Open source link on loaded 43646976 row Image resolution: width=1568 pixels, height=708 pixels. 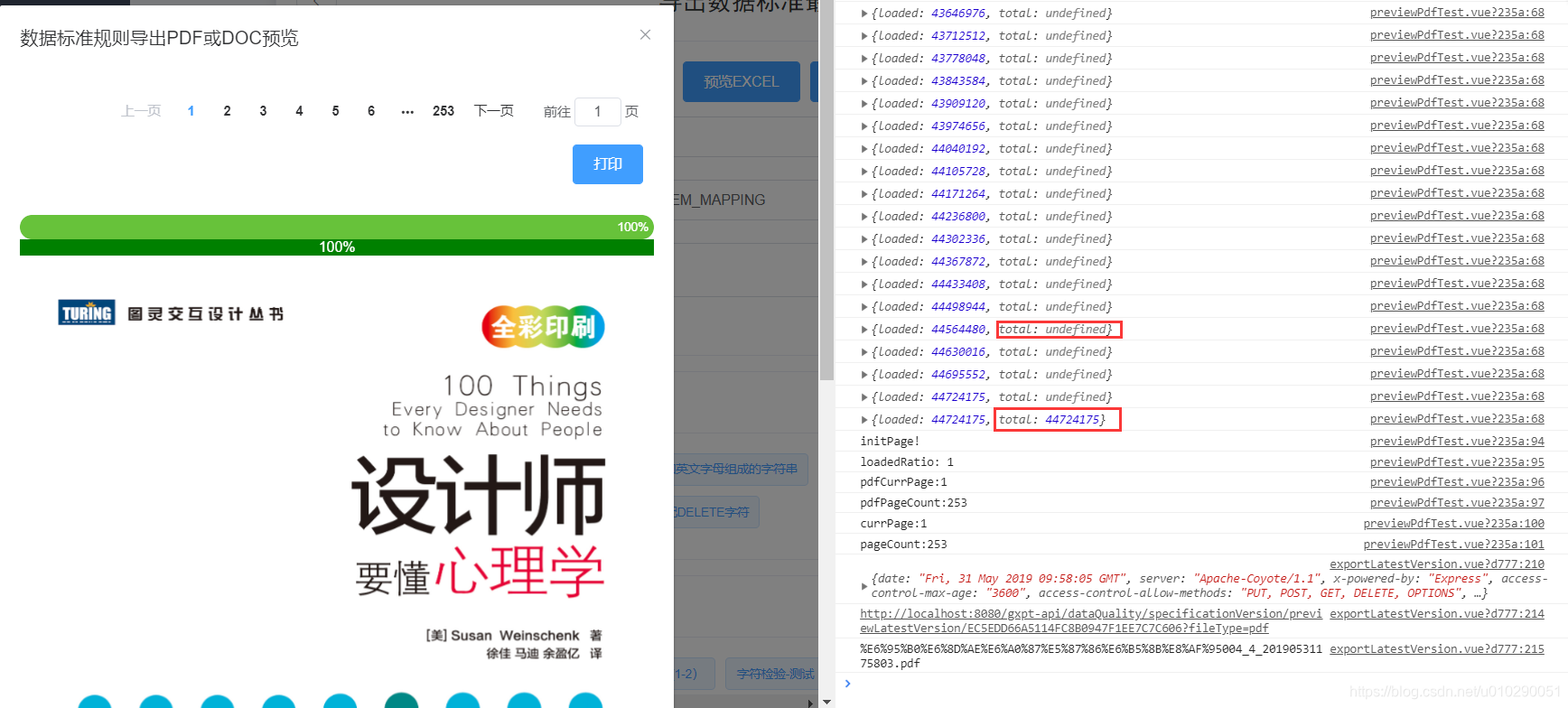pyautogui.click(x=1457, y=13)
